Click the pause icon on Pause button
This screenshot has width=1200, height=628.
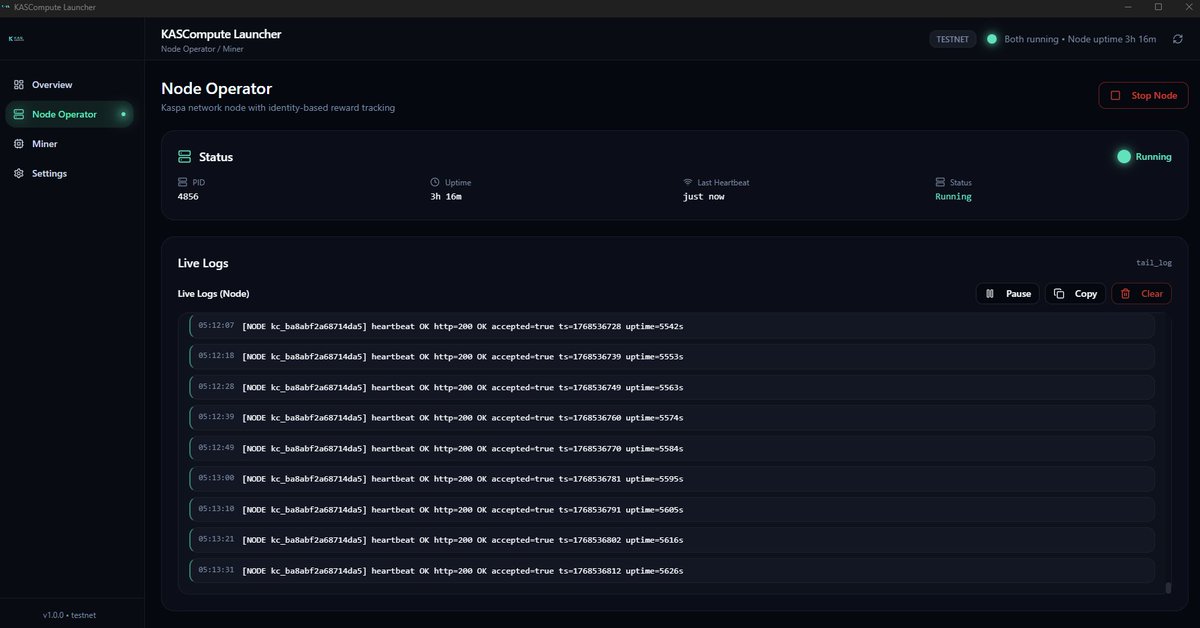(x=990, y=294)
